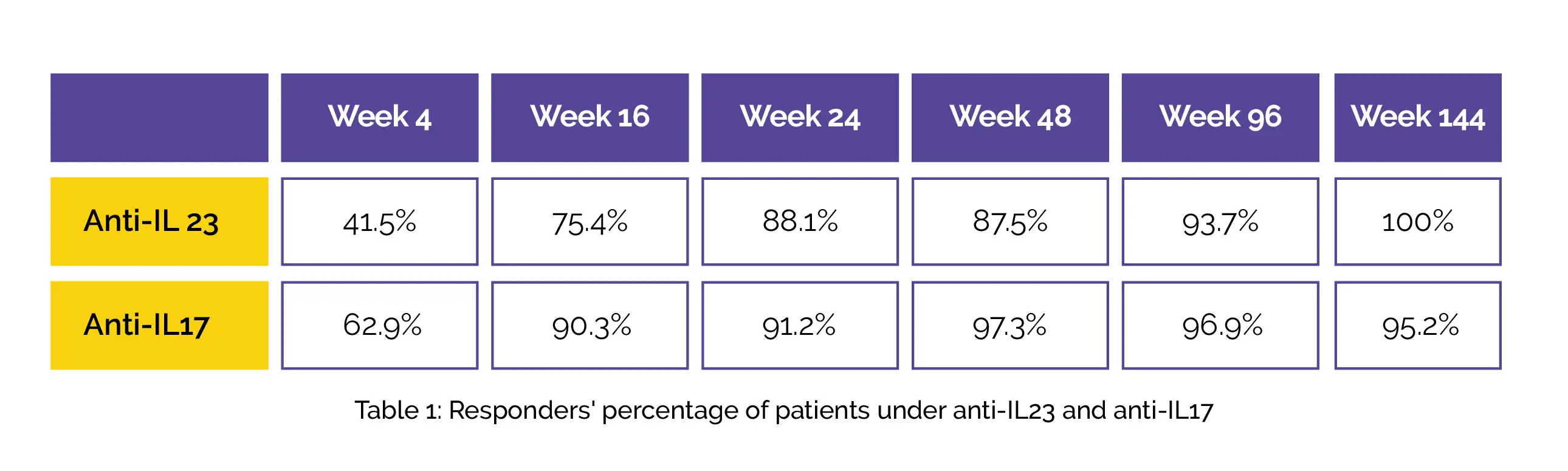Select the yellow Anti-IL17 row label
This screenshot has height=471, width=1568.
[x=159, y=325]
